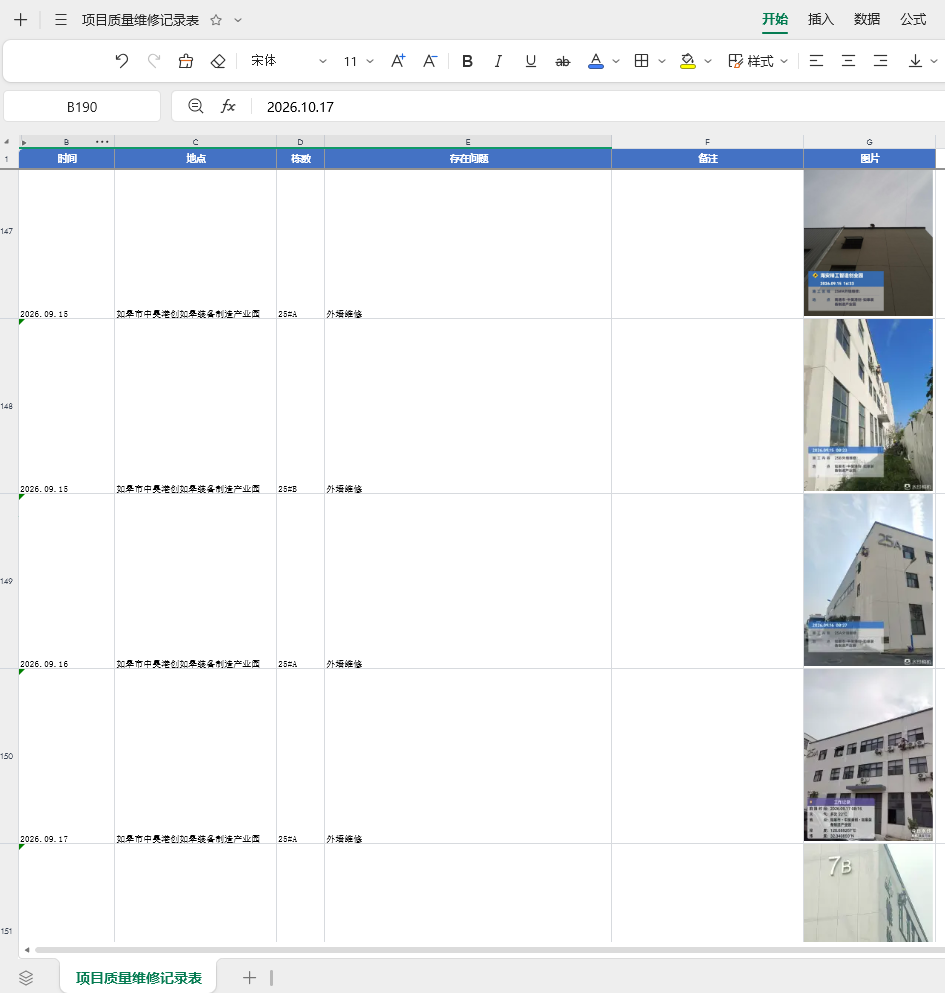This screenshot has height=993, width=945.
Task: Switch to the 数据 tab
Action: pos(867,20)
